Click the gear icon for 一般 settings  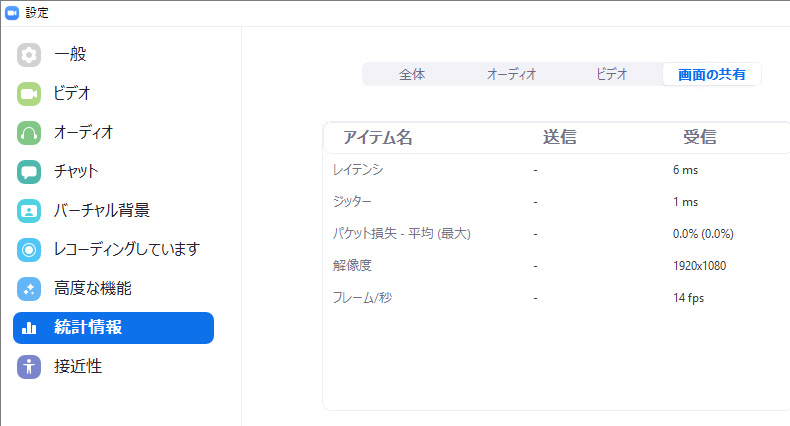point(29,55)
